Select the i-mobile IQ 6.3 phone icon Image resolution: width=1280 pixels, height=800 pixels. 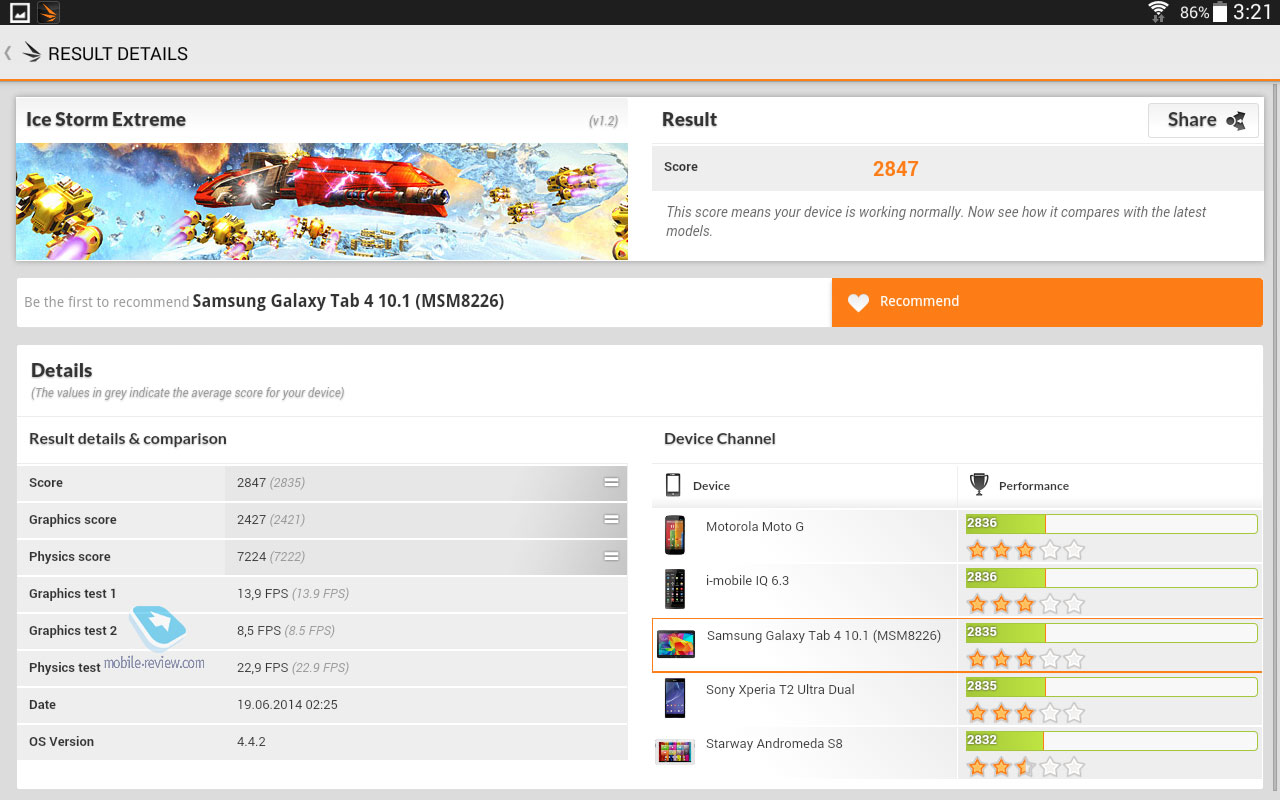(x=675, y=589)
